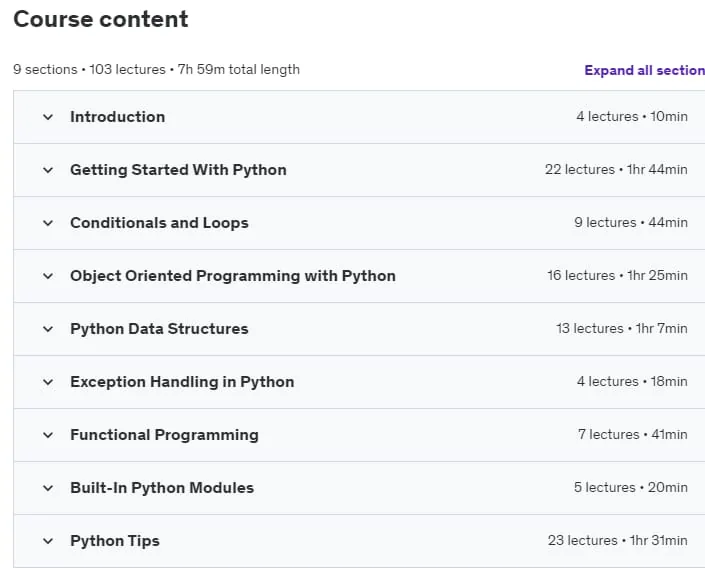This screenshot has width=705, height=568.
Task: Click '9 lectures • 44min' text
Action: [631, 223]
